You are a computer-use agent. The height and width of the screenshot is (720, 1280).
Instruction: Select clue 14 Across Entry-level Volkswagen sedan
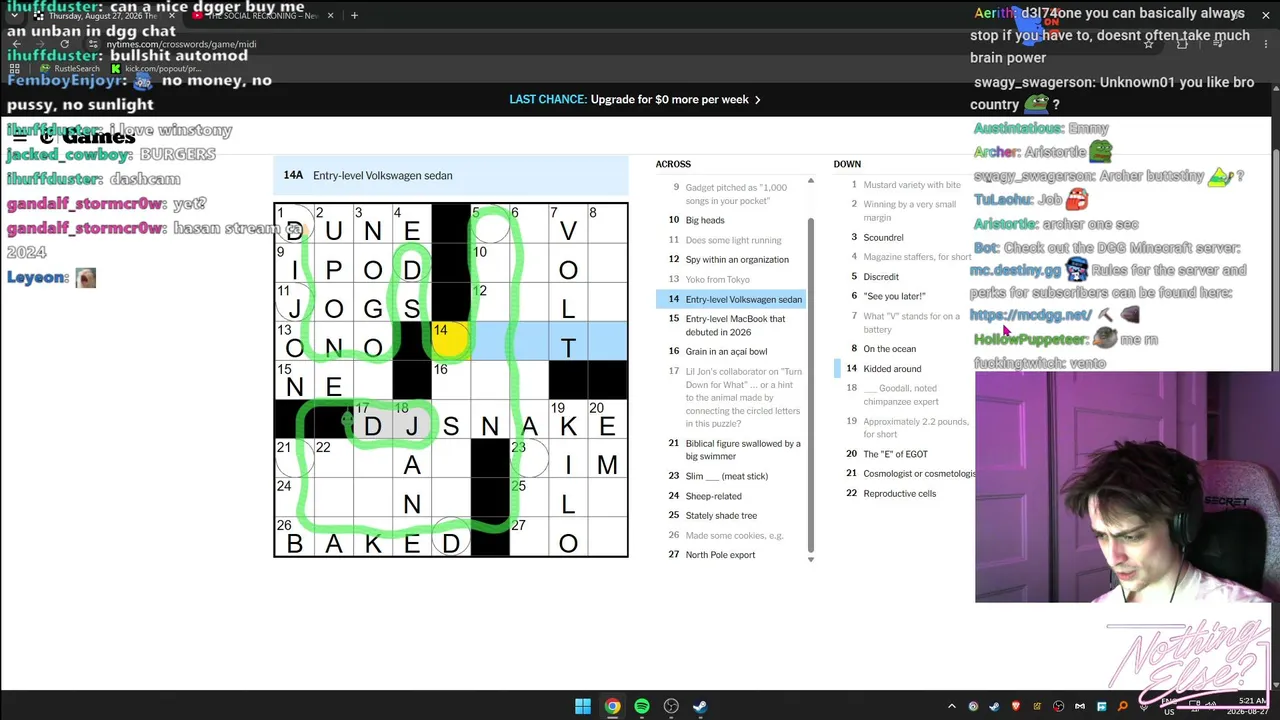(x=733, y=299)
